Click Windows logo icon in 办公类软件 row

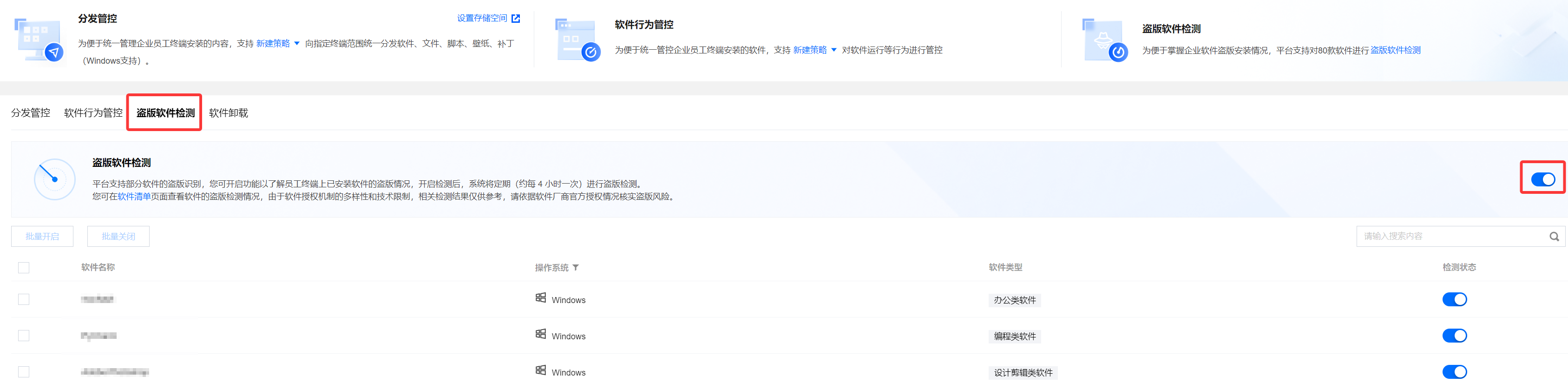click(540, 298)
